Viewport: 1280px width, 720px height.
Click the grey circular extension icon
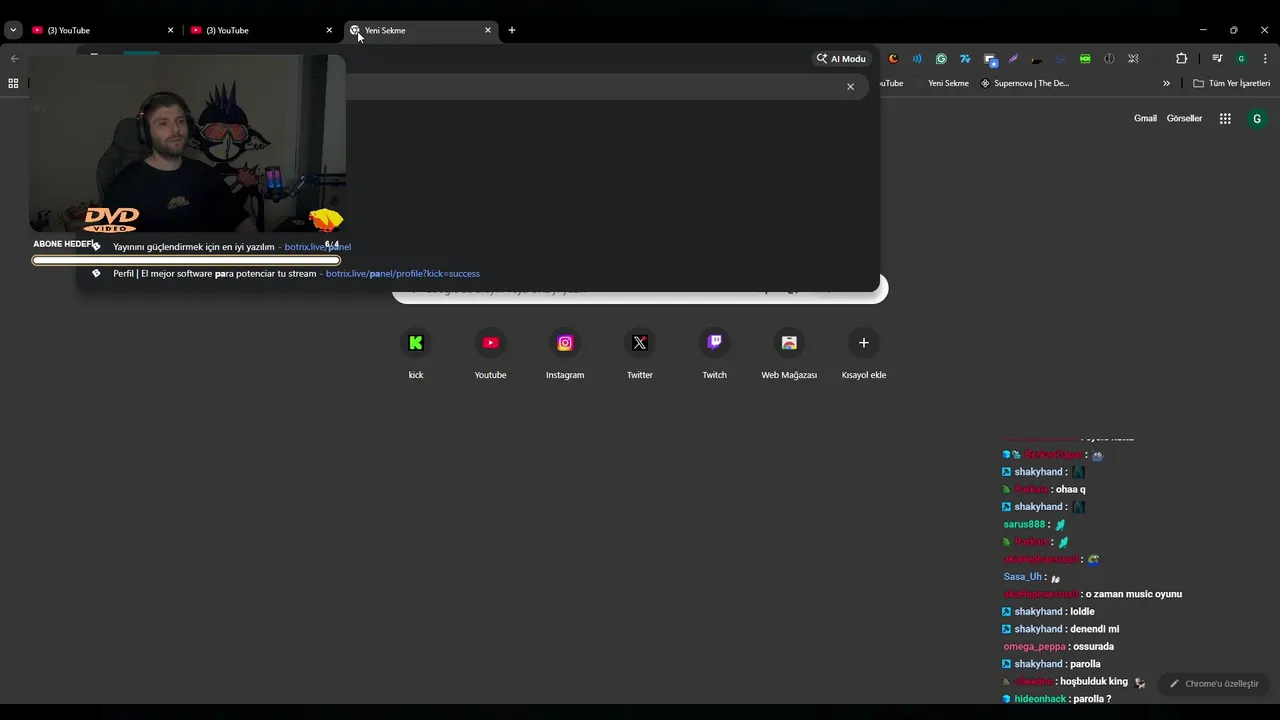[x=1109, y=58]
